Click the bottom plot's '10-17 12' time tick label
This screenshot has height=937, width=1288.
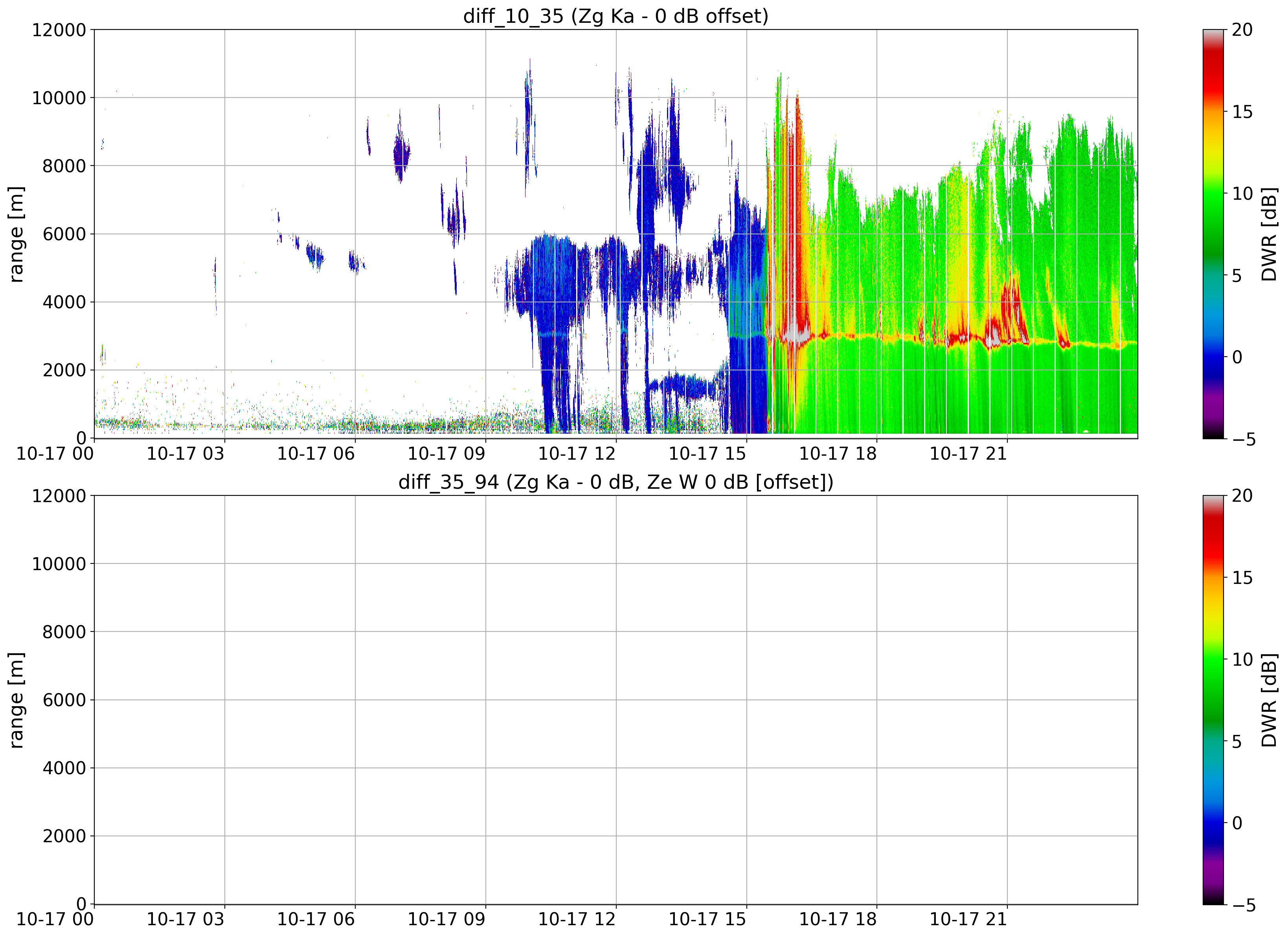click(577, 919)
